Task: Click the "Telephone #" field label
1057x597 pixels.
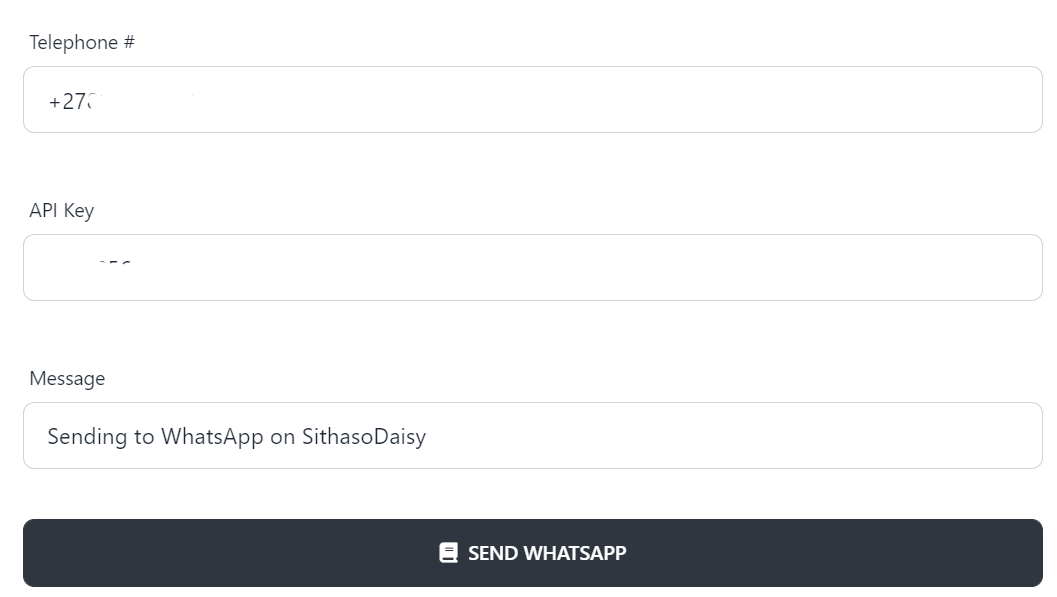Action: click(82, 42)
